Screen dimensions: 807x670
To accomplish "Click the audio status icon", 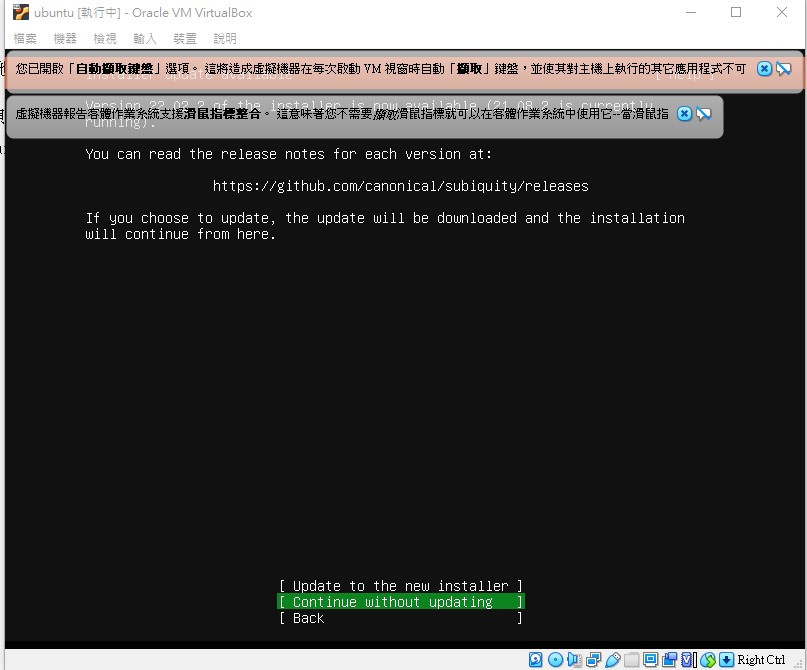I will tap(574, 660).
